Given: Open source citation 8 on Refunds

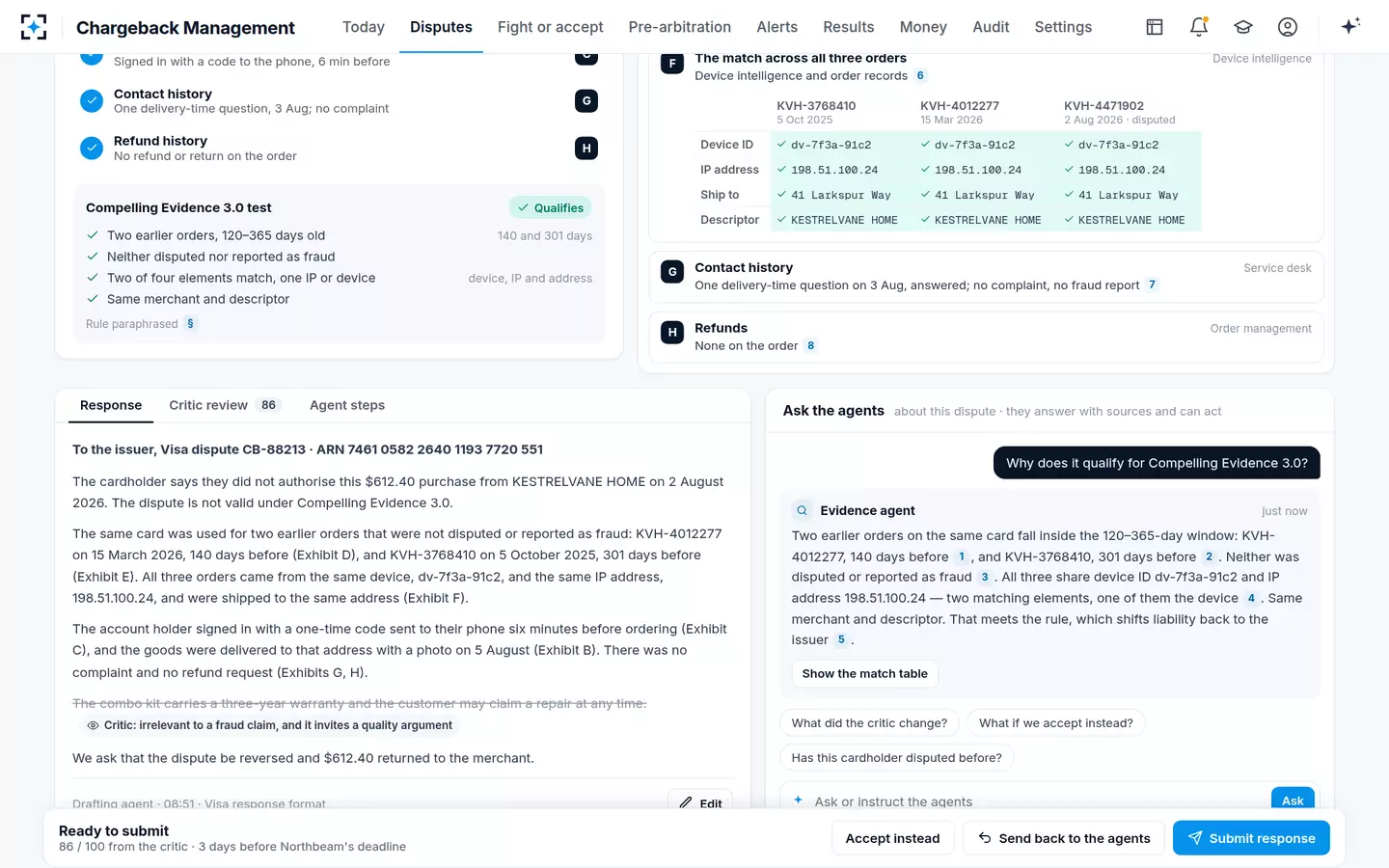Looking at the screenshot, I should [810, 345].
